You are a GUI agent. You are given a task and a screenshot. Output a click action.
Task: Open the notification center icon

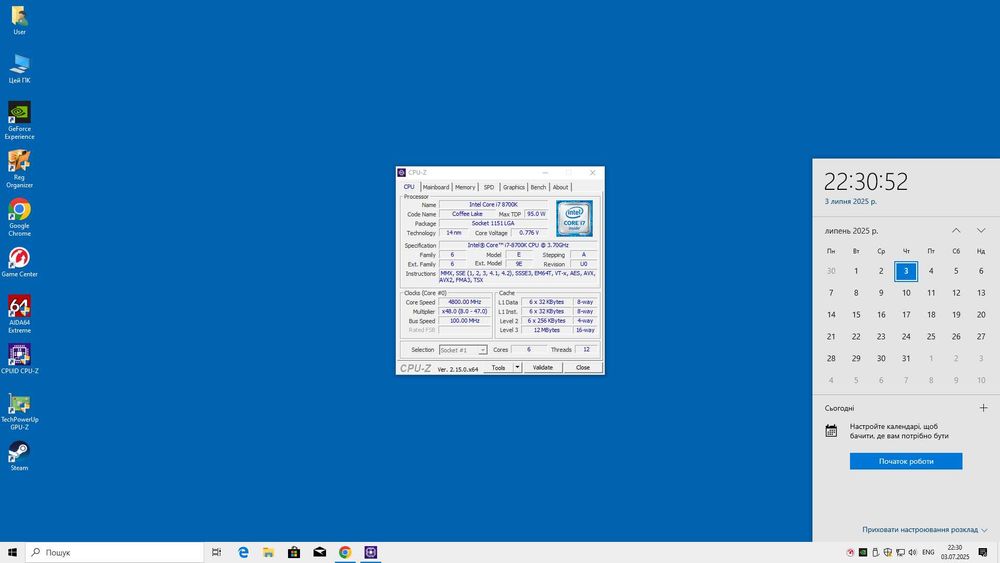pyautogui.click(x=983, y=552)
